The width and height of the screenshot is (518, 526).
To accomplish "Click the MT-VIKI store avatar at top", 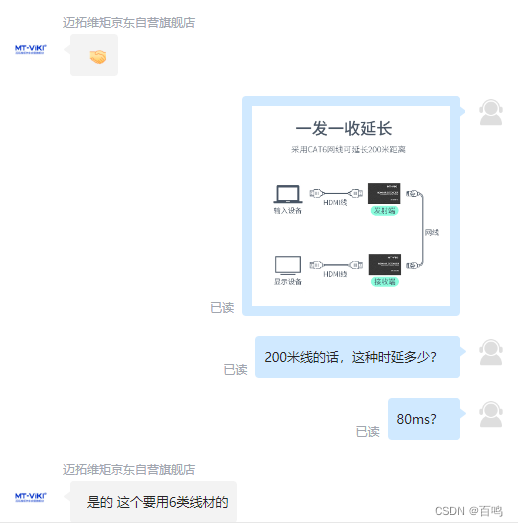I will [x=31, y=49].
